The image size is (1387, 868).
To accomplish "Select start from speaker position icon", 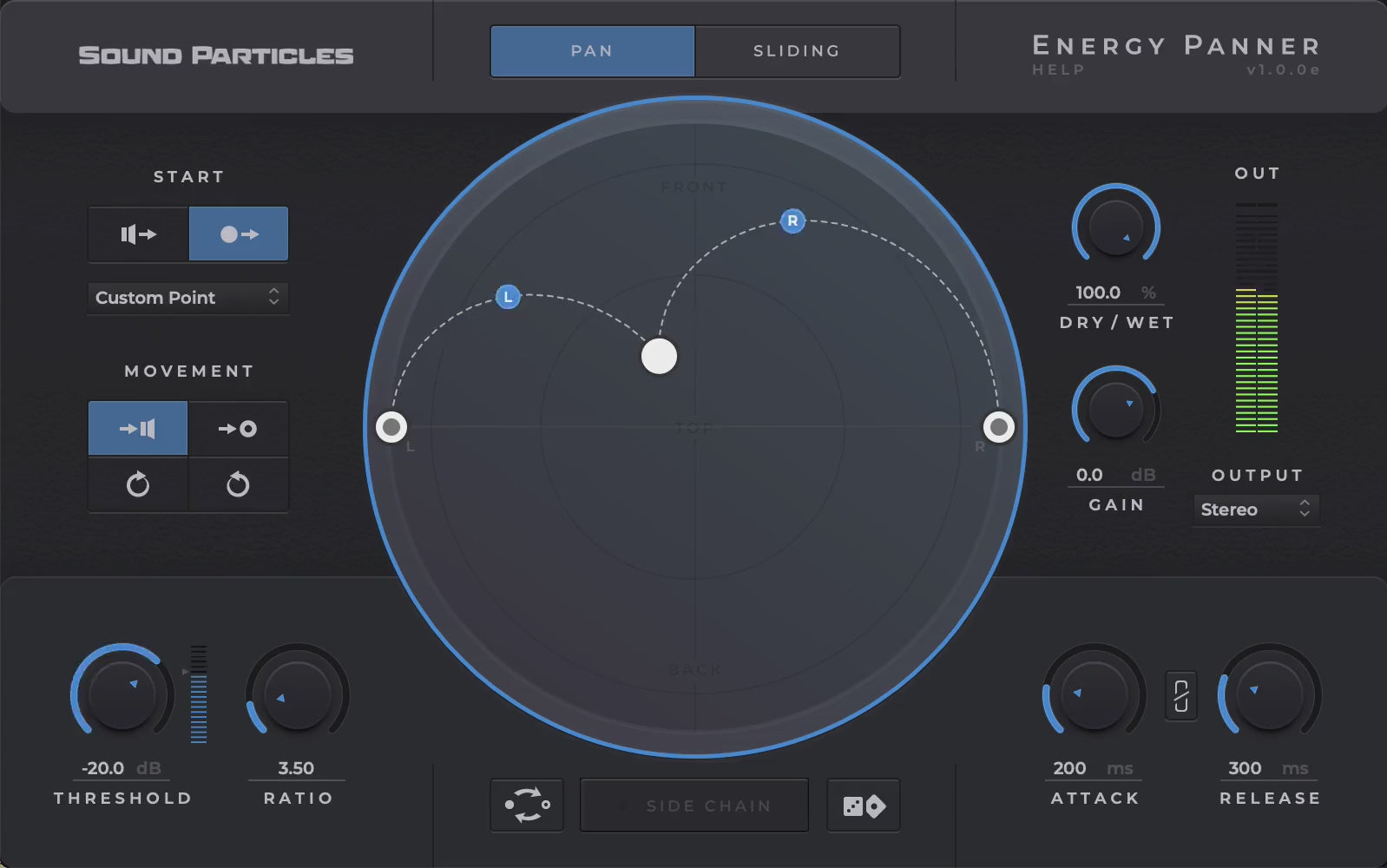I will click(x=138, y=233).
